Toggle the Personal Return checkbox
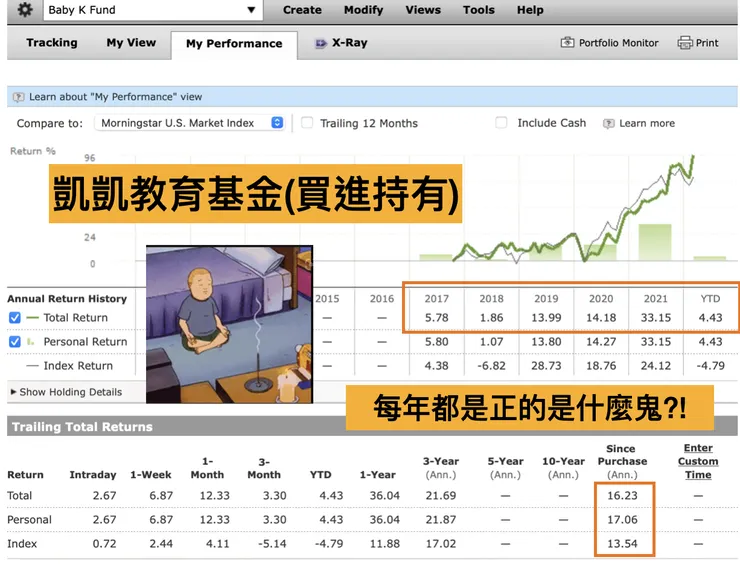This screenshot has width=740, height=566. (15, 341)
